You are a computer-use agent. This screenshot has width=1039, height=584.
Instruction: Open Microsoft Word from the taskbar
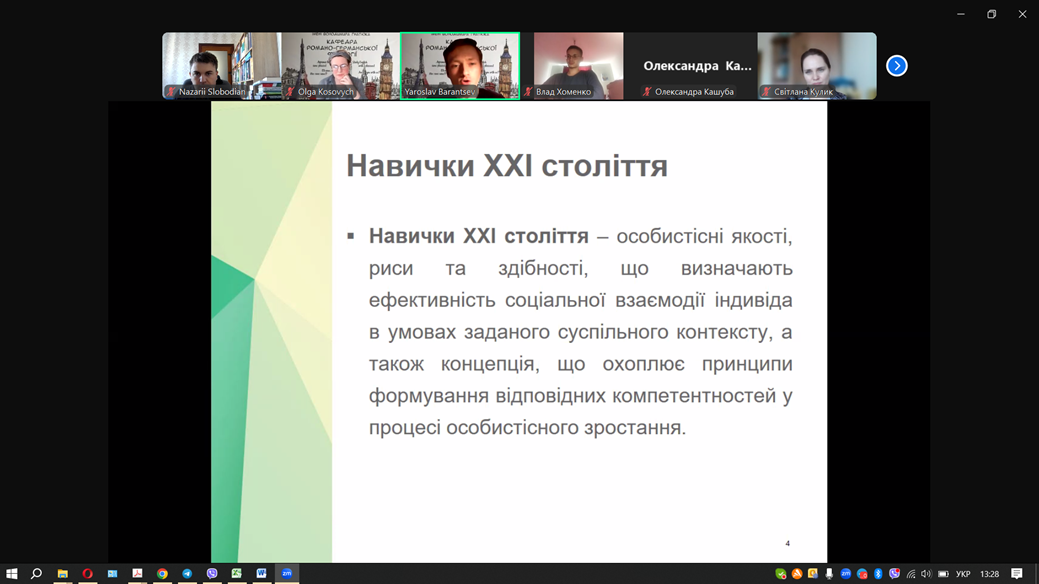pos(262,575)
